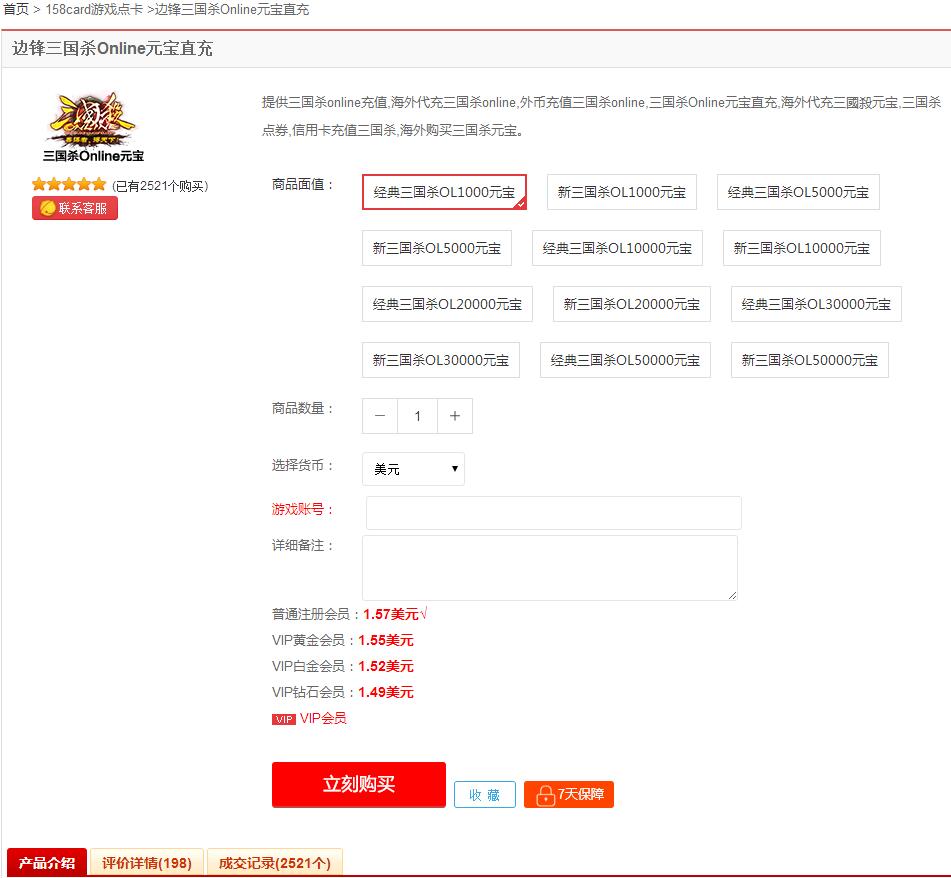Click the 详细备注 textarea
Image resolution: width=951 pixels, height=878 pixels.
(x=549, y=568)
